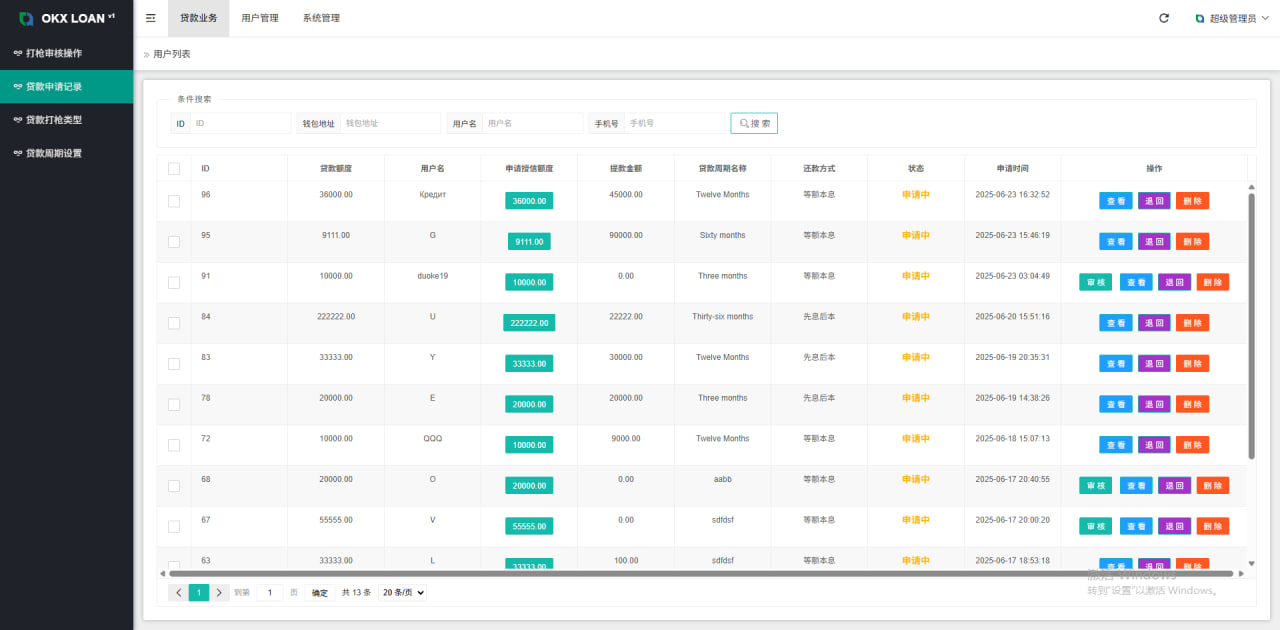Image resolution: width=1280 pixels, height=630 pixels.
Task: Click the OKX LOAN logo icon
Action: [26, 18]
